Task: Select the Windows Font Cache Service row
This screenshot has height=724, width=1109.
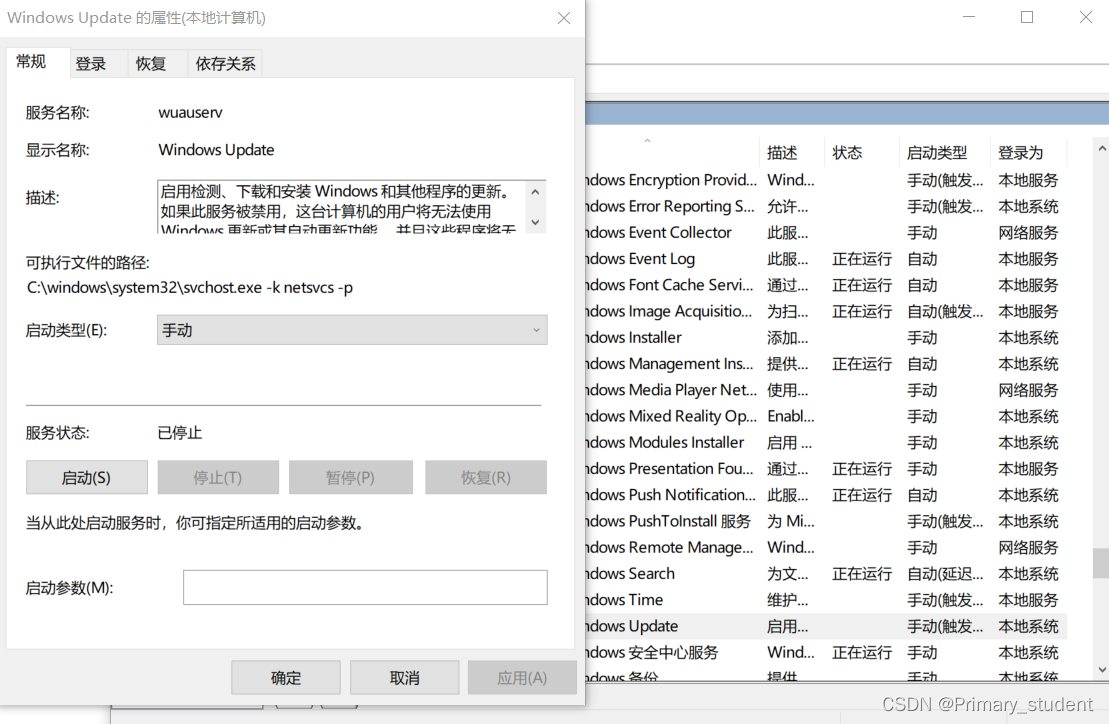Action: pos(825,285)
